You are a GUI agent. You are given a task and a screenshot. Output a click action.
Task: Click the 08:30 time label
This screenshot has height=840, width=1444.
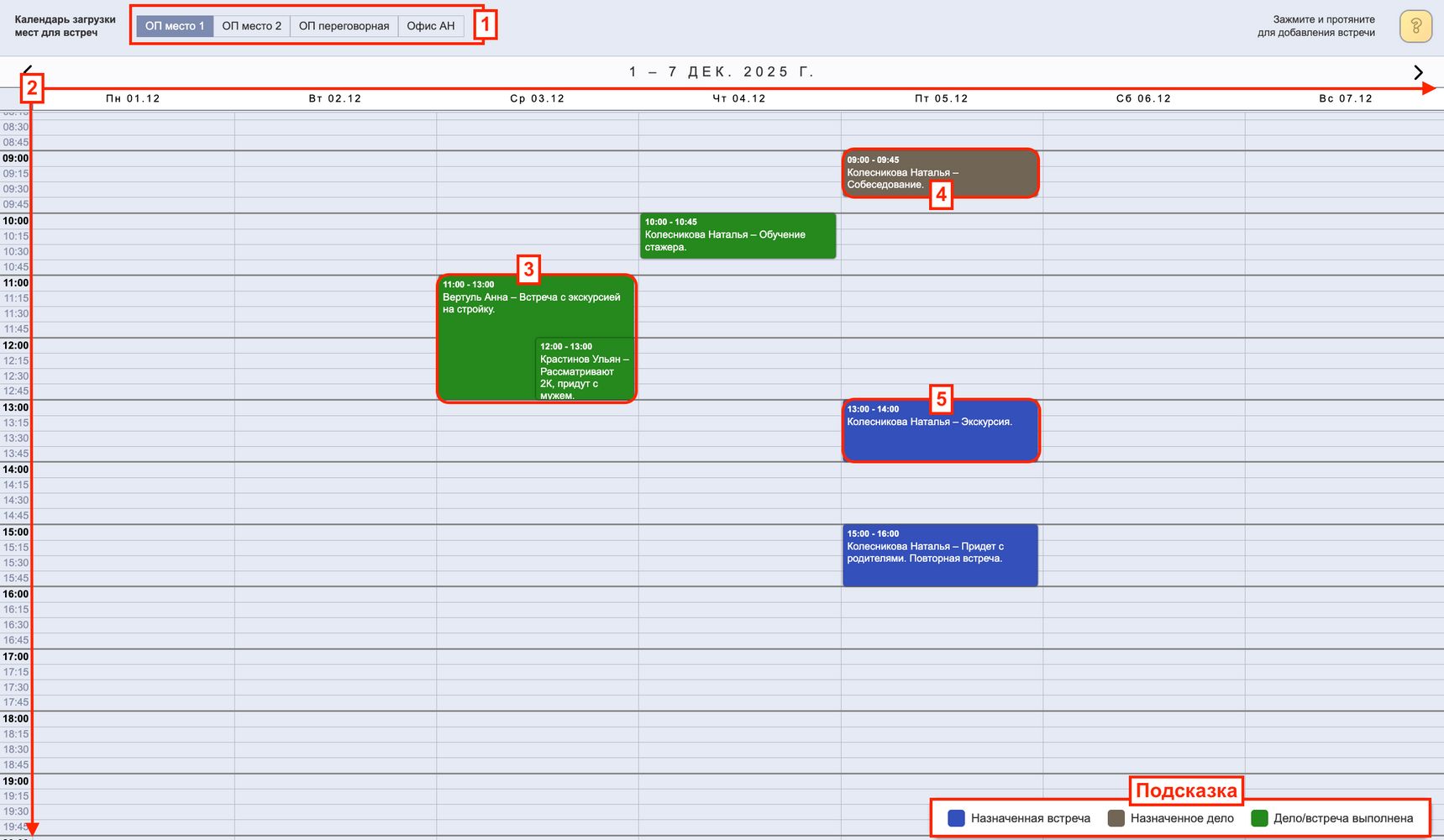coord(16,127)
